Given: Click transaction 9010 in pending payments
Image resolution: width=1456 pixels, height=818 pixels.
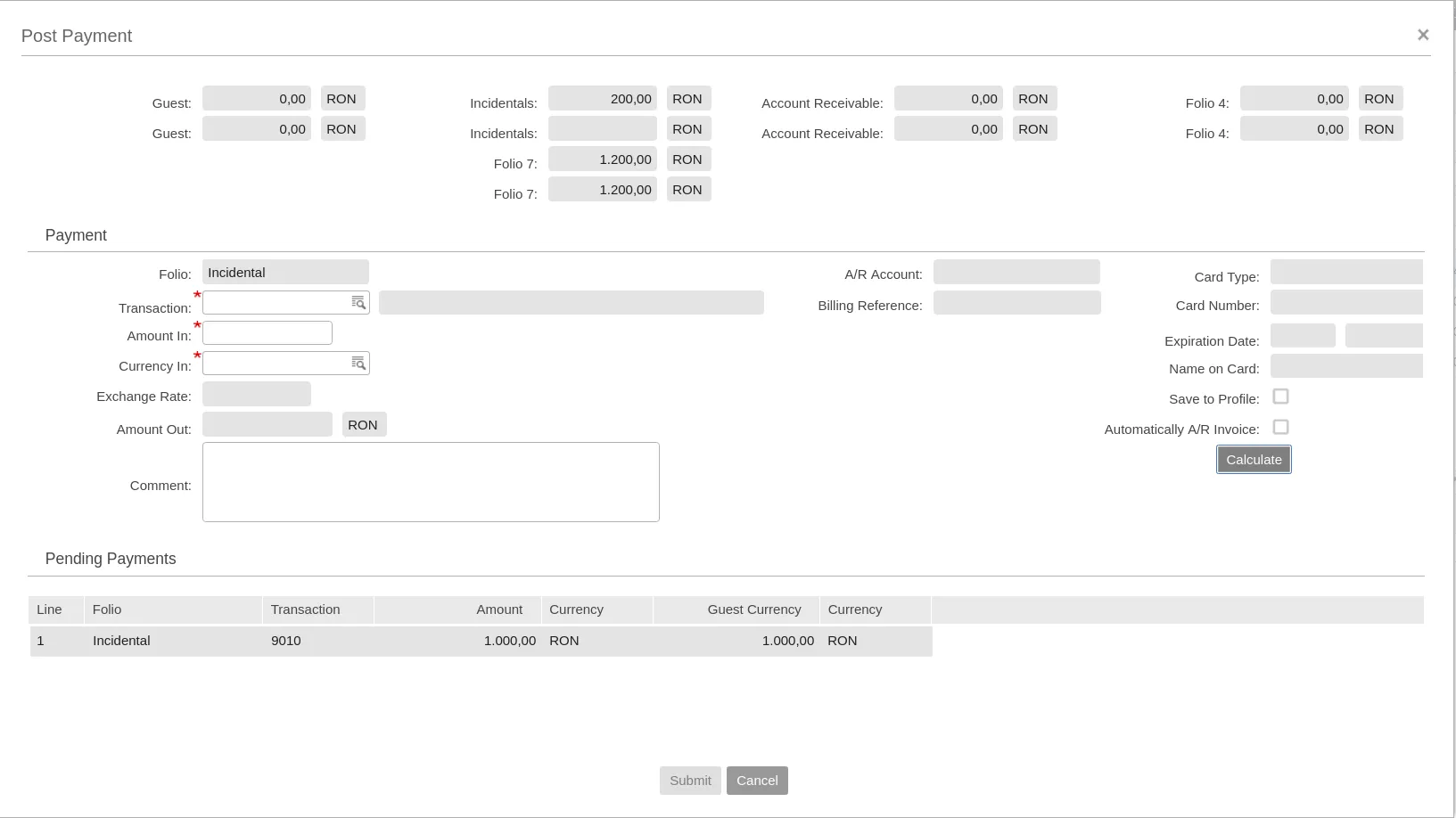Looking at the screenshot, I should [x=318, y=641].
